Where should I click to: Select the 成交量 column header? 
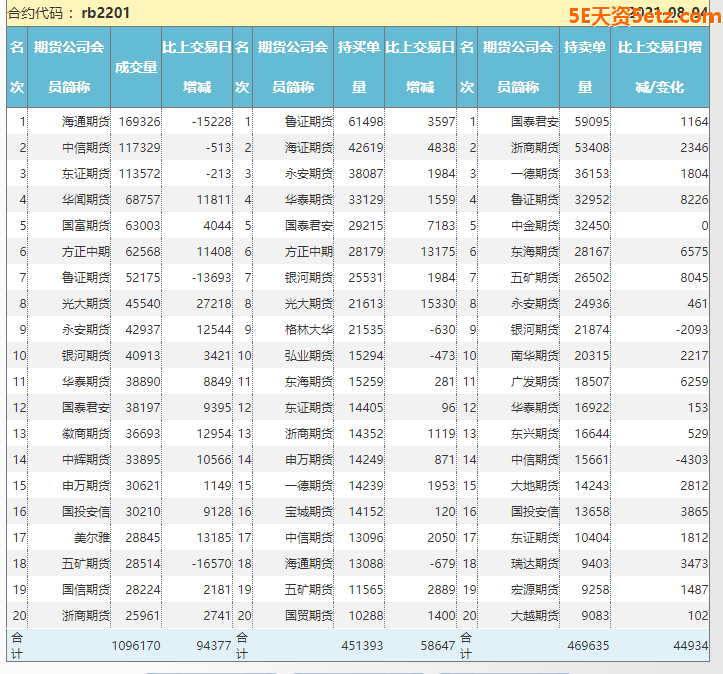(136, 67)
